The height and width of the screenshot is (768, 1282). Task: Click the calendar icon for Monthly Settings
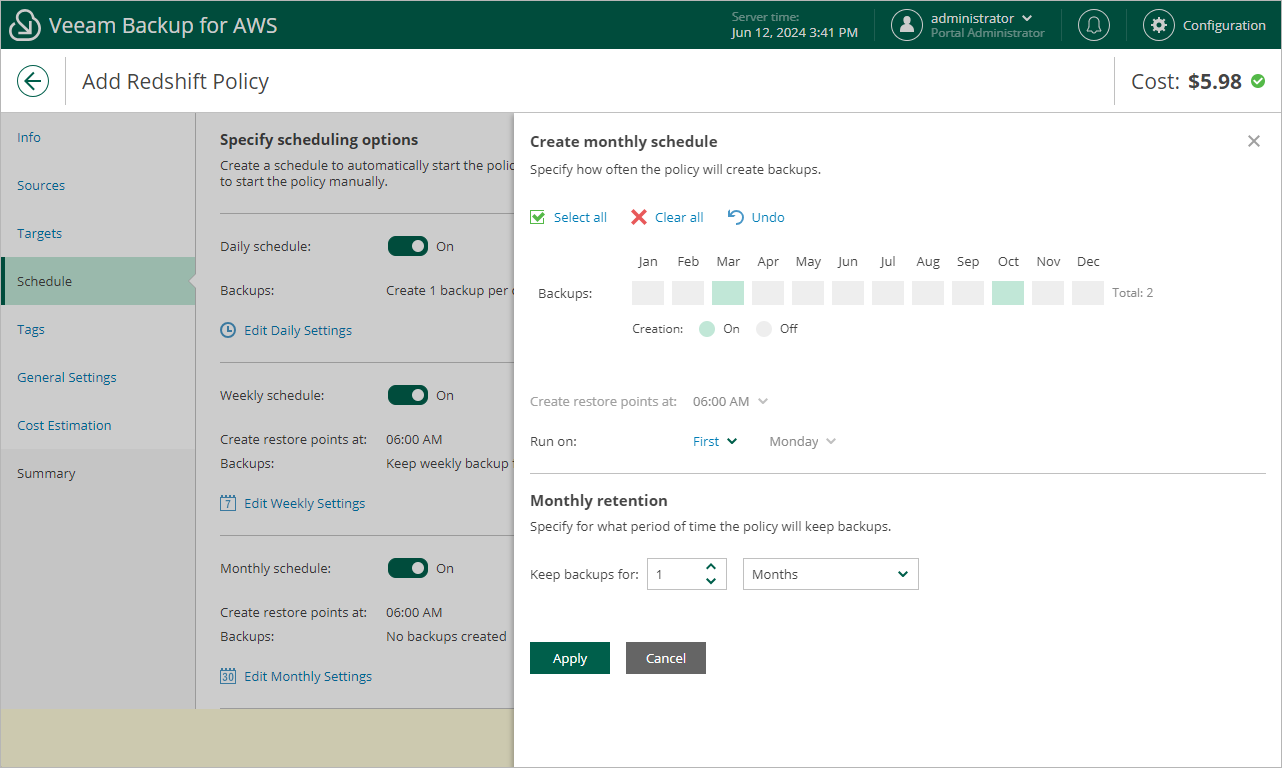228,676
